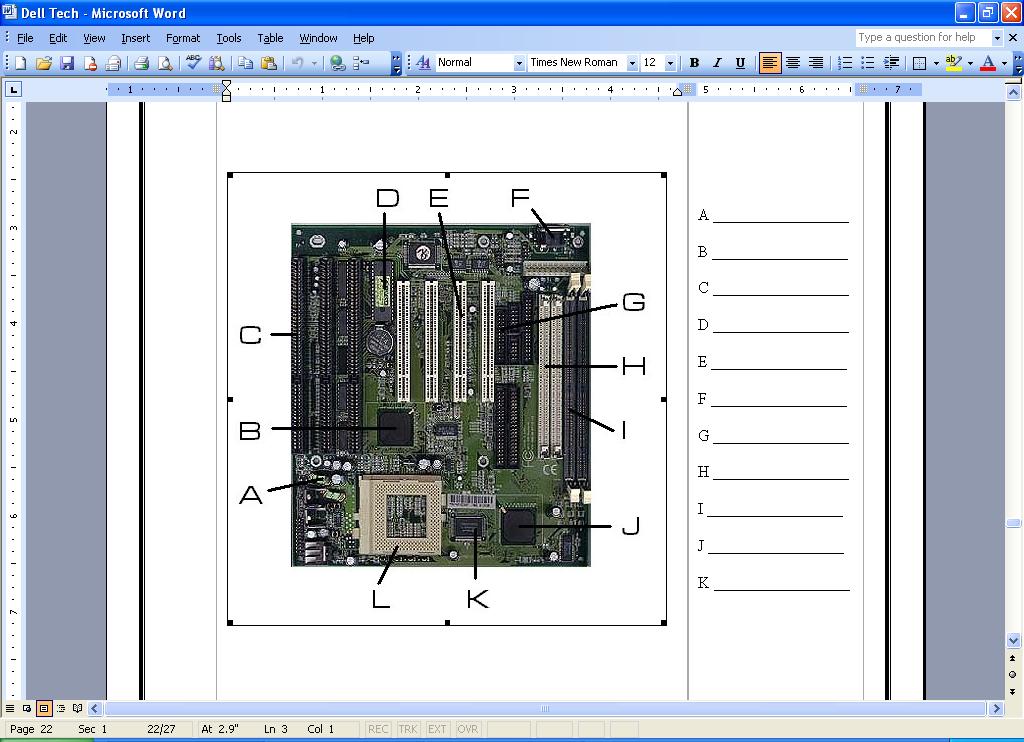Image resolution: width=1024 pixels, height=742 pixels.
Task: Click the horizontal scrollbar thumb
Action: (545, 709)
